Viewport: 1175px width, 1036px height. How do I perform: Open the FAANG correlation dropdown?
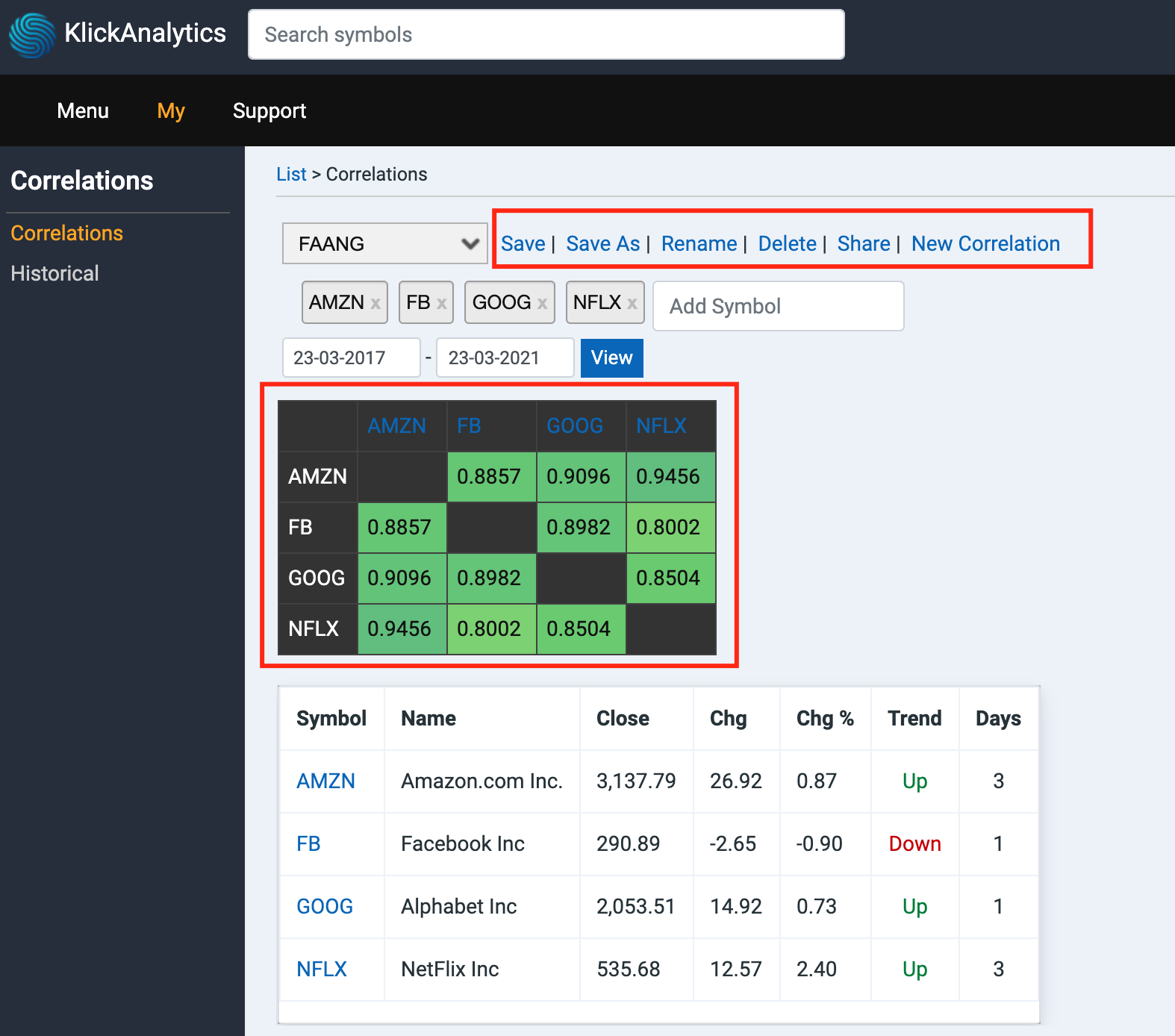click(385, 243)
